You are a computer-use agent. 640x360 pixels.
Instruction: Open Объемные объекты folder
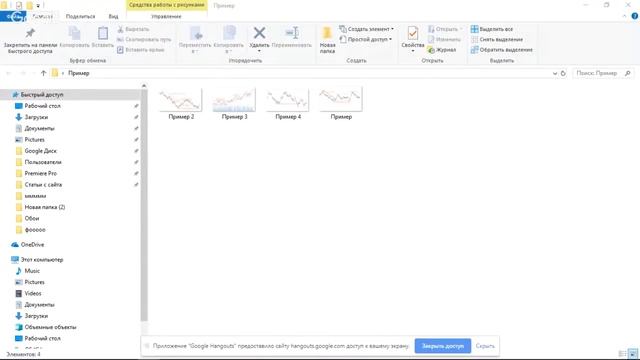click(x=46, y=327)
